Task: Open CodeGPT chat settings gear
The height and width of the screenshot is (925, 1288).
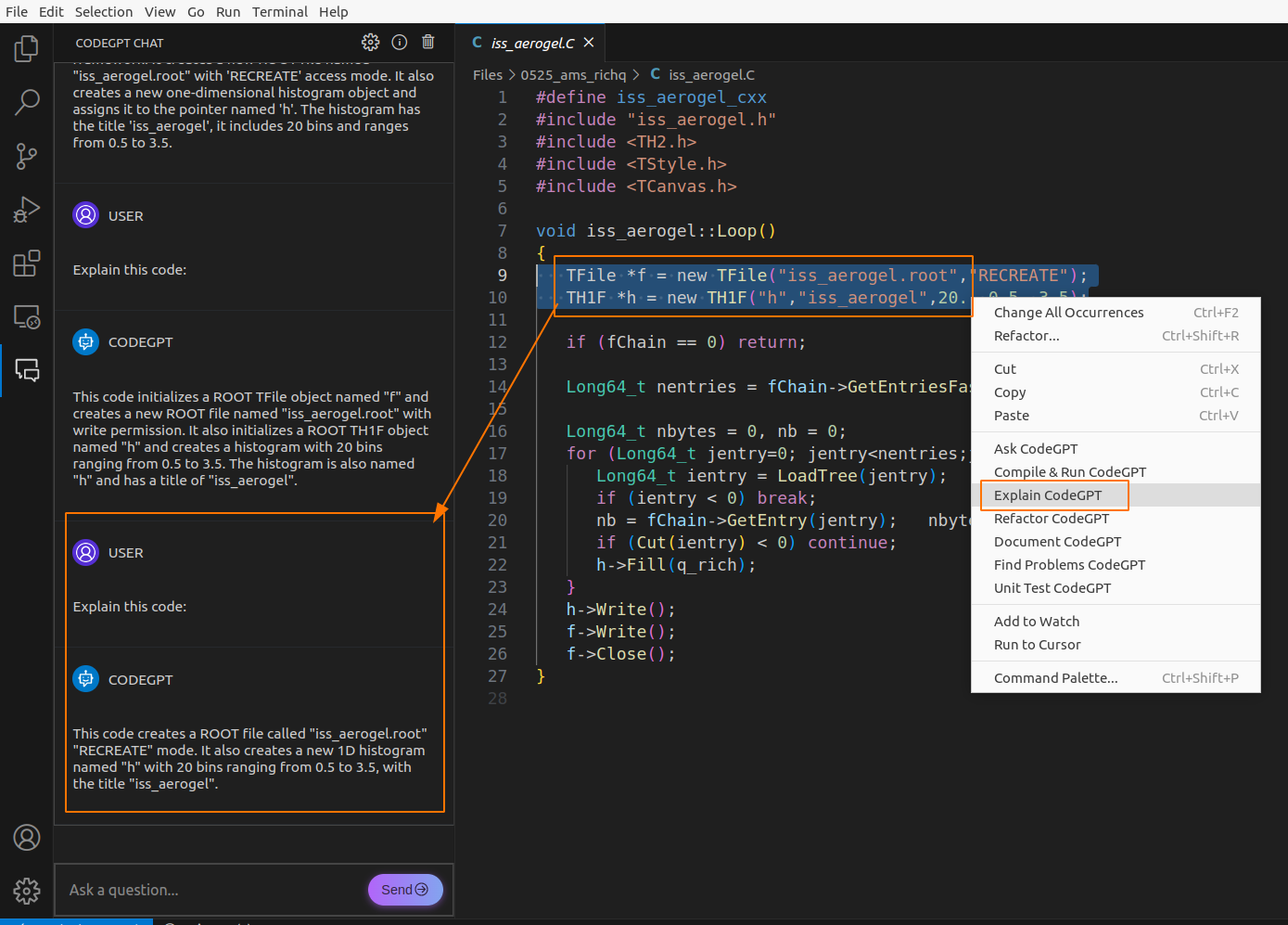Action: (371, 43)
